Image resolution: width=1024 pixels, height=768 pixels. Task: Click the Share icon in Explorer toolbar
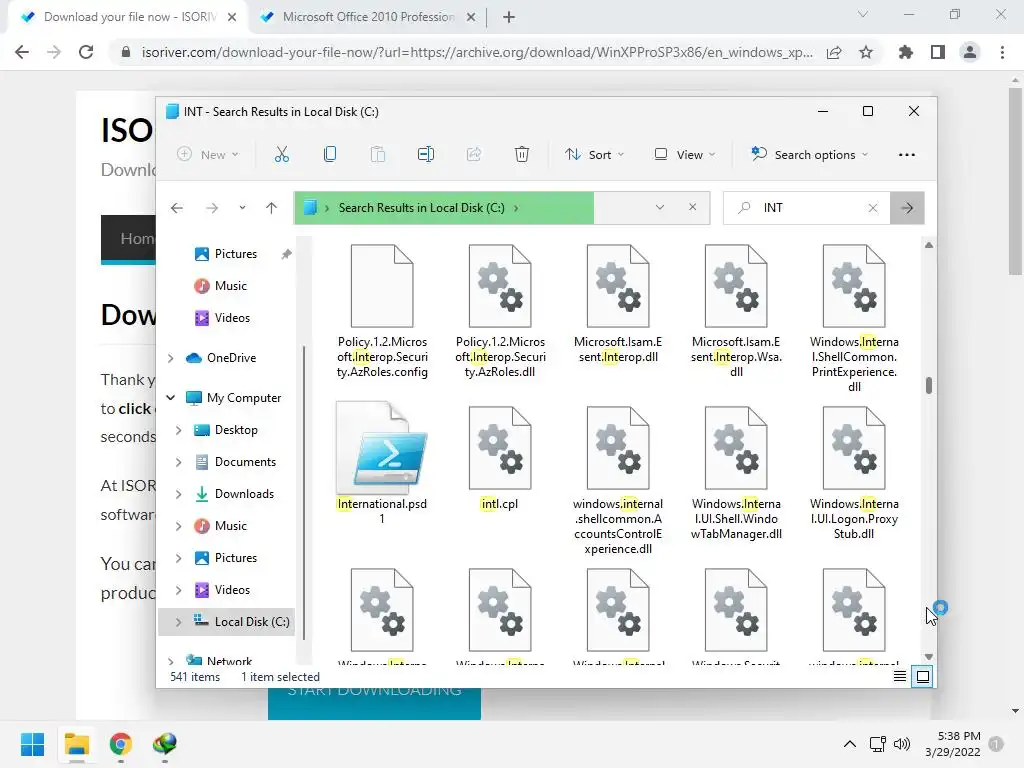[x=473, y=155]
